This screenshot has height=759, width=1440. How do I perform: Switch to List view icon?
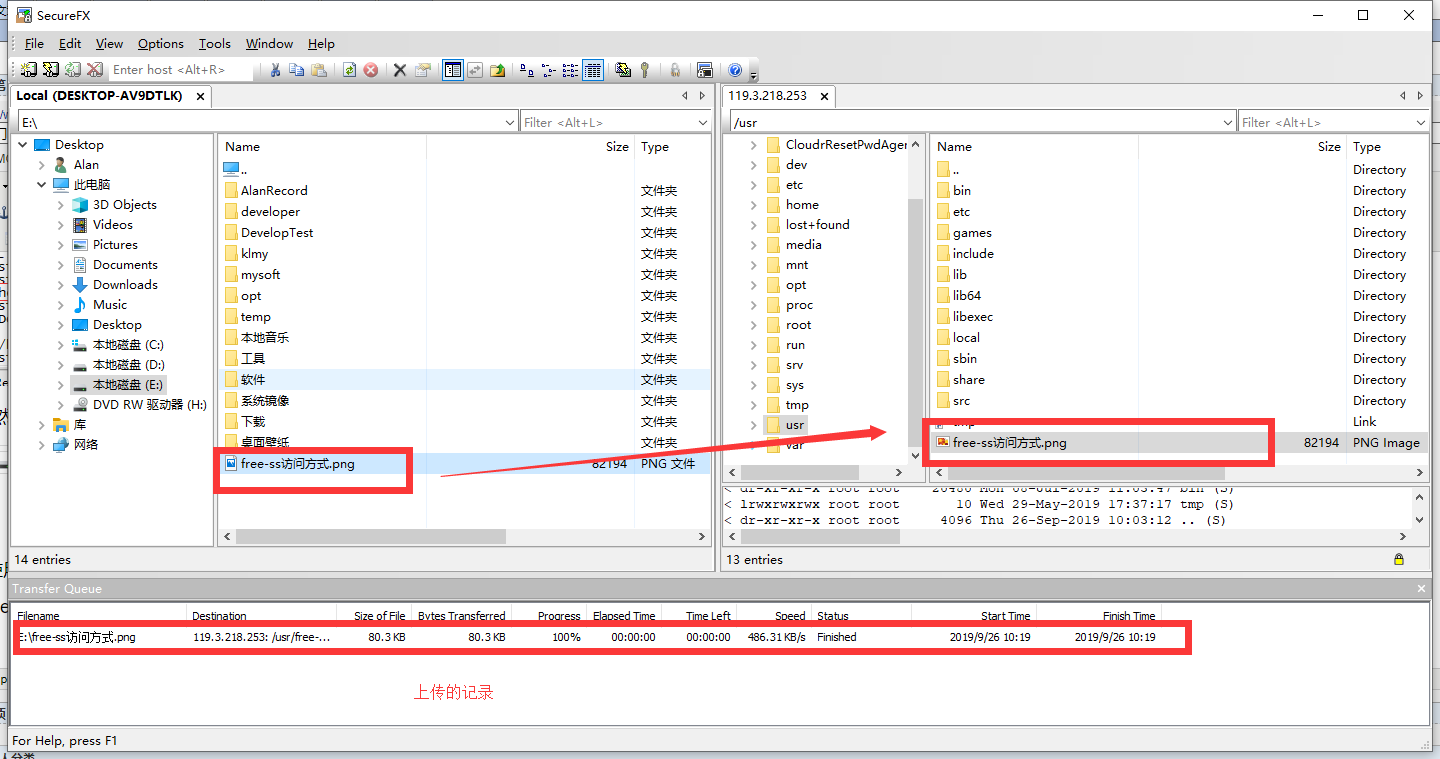pyautogui.click(x=570, y=70)
